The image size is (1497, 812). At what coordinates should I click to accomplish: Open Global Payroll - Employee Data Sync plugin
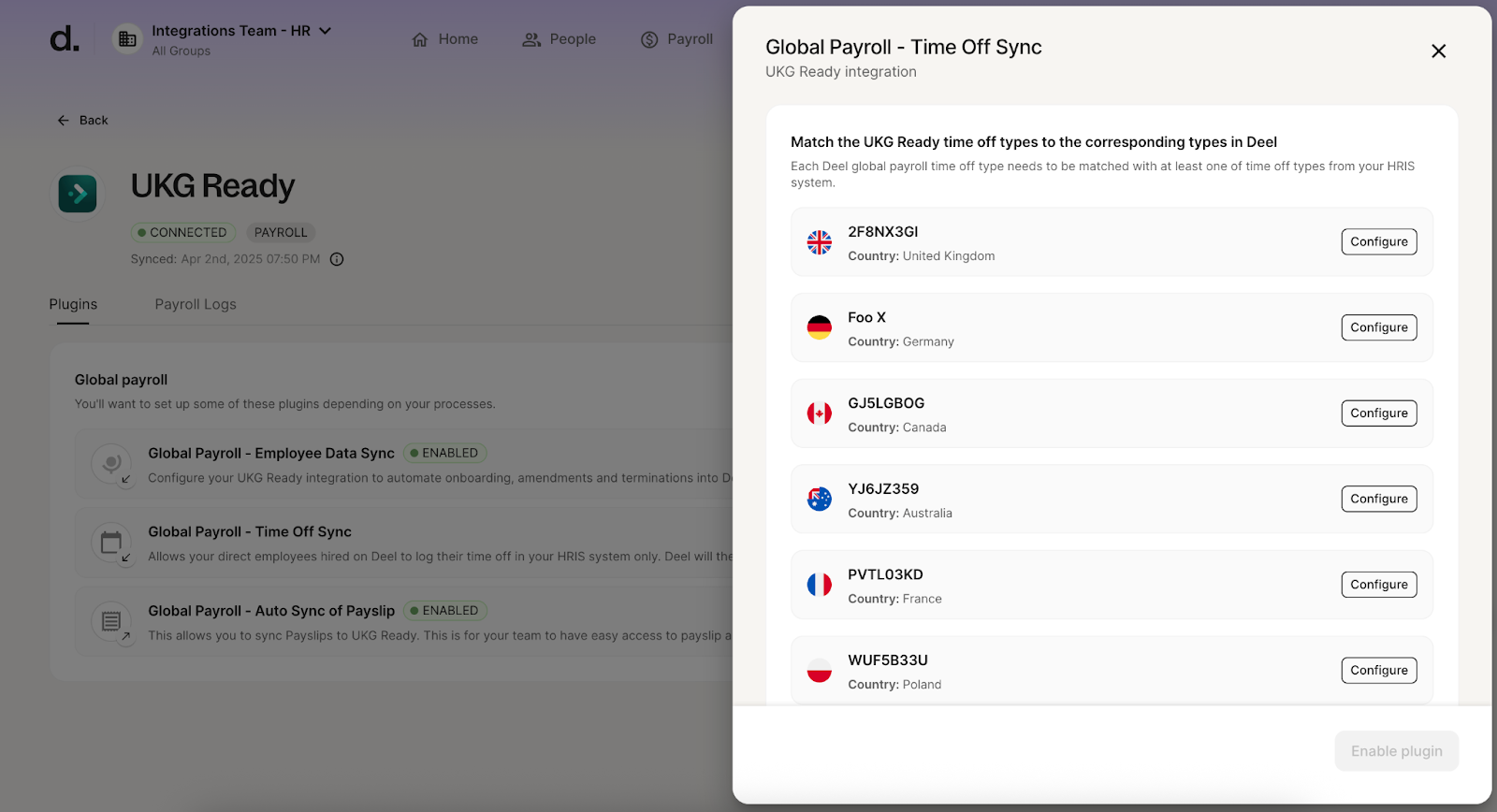[x=271, y=453]
